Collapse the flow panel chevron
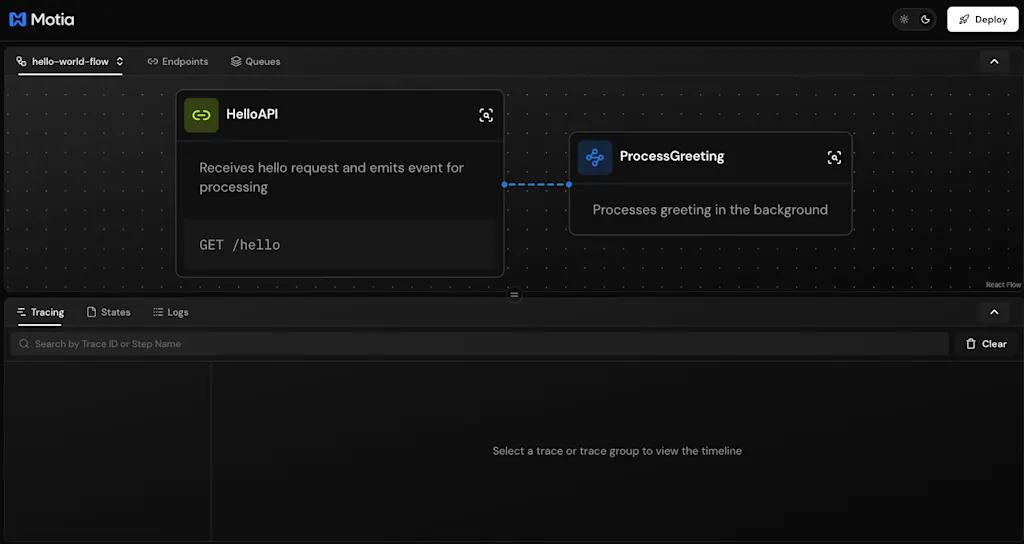1024x544 pixels. [994, 61]
